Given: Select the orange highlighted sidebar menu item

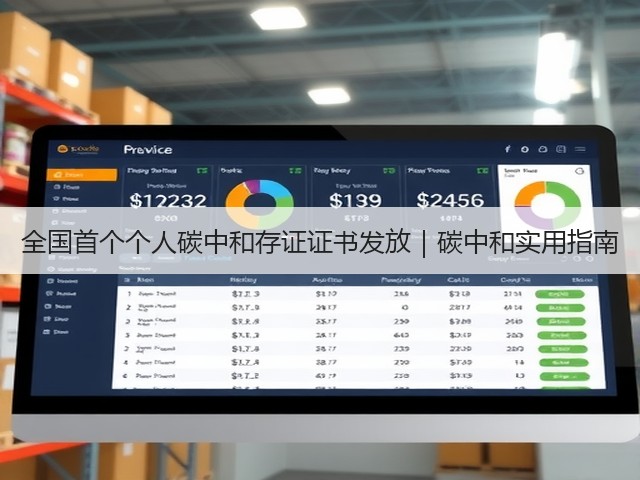Looking at the screenshot, I should click(x=82, y=175).
